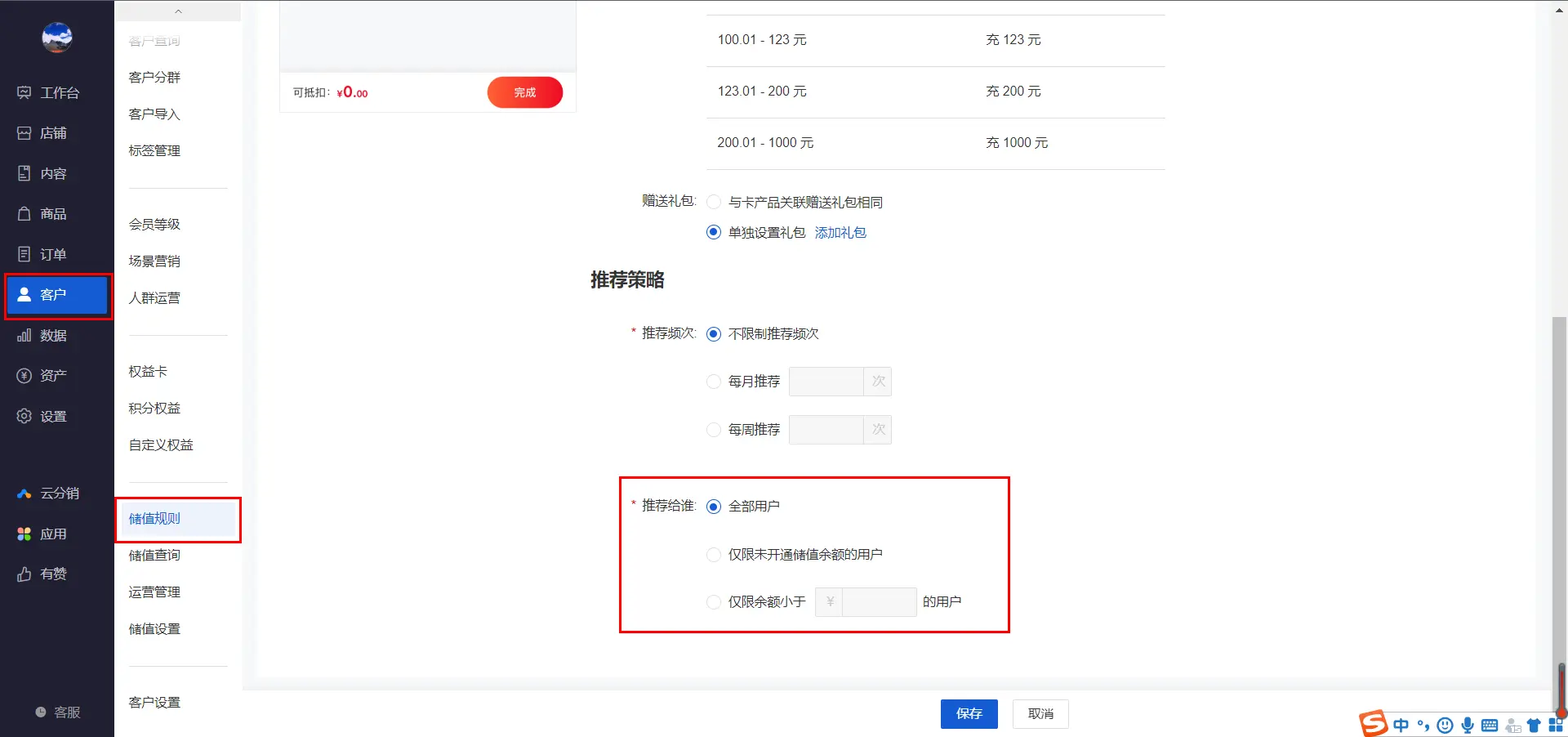The image size is (1568, 737).
Task: Click the assets (资产) yen coin icon
Action: click(x=24, y=375)
